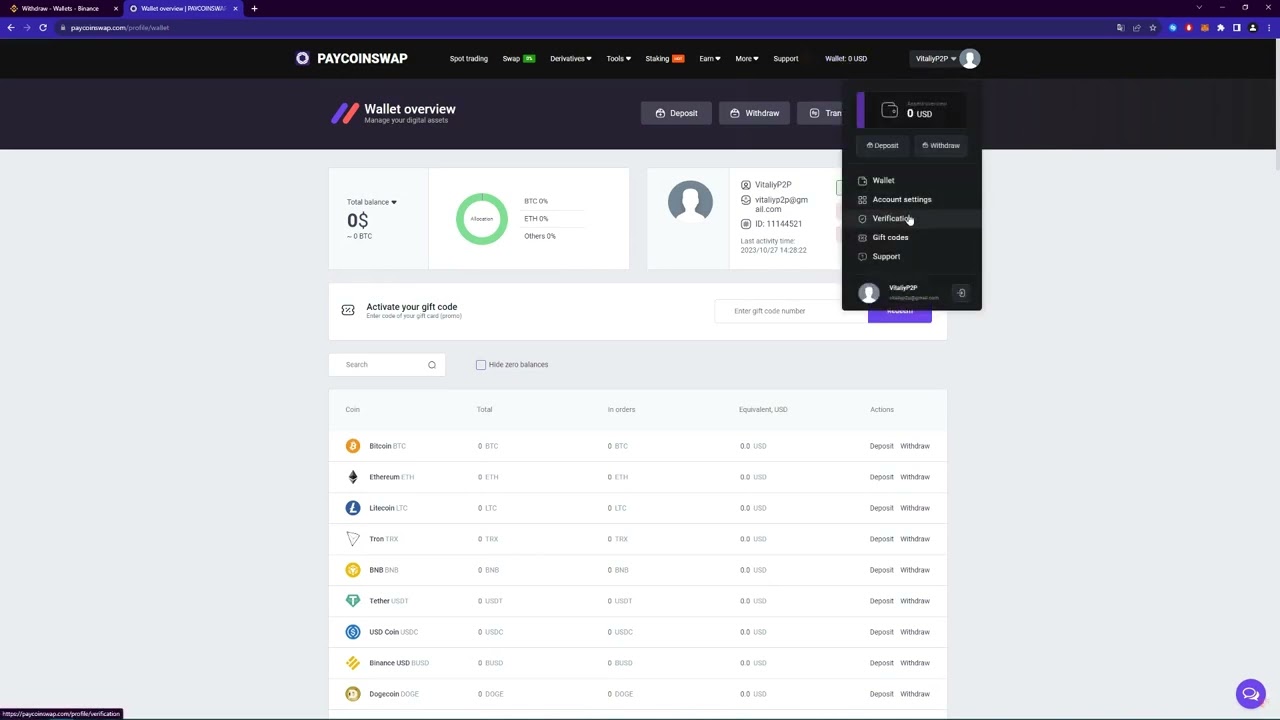Click the Coin column header
Viewport: 1280px width, 720px height.
[x=353, y=410]
